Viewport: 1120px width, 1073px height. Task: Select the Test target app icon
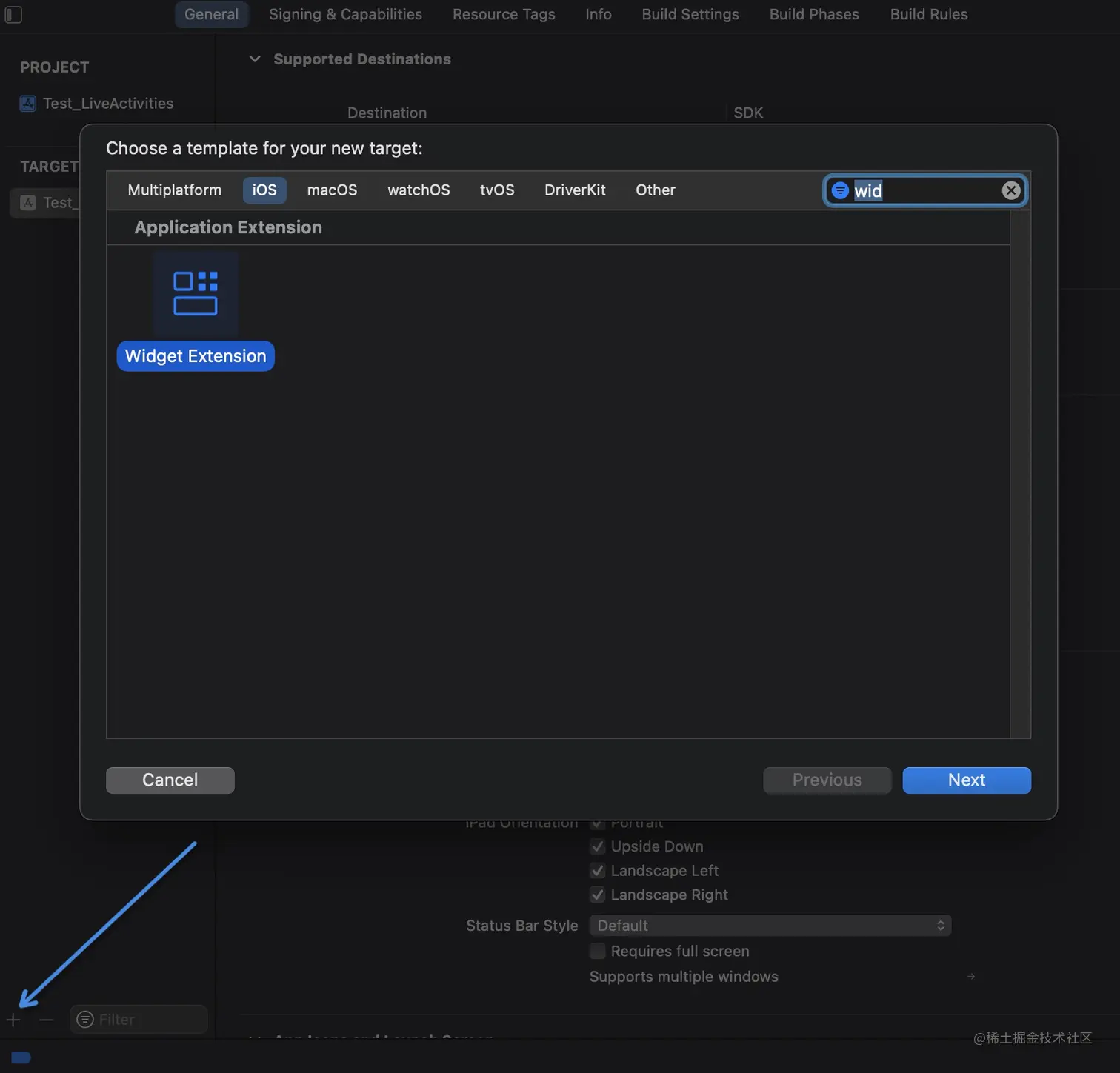pyautogui.click(x=28, y=203)
